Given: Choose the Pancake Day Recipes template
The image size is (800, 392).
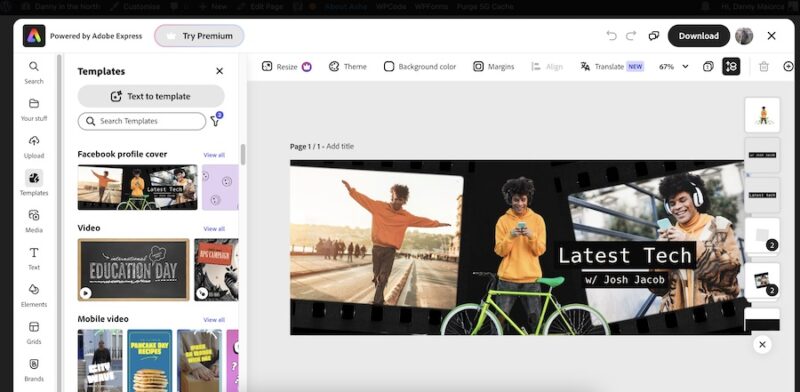Looking at the screenshot, I should click(149, 360).
